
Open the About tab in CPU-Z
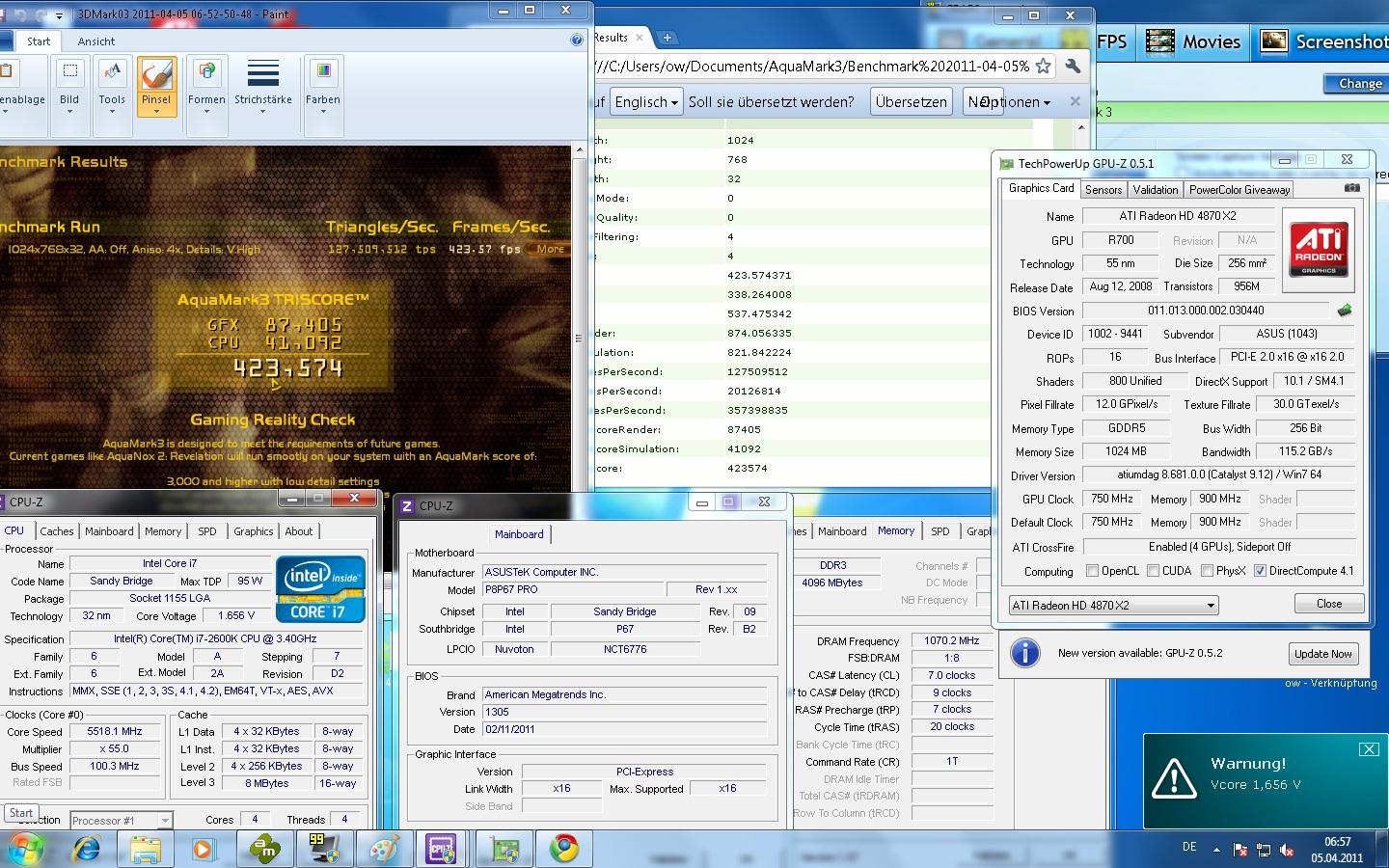point(298,531)
